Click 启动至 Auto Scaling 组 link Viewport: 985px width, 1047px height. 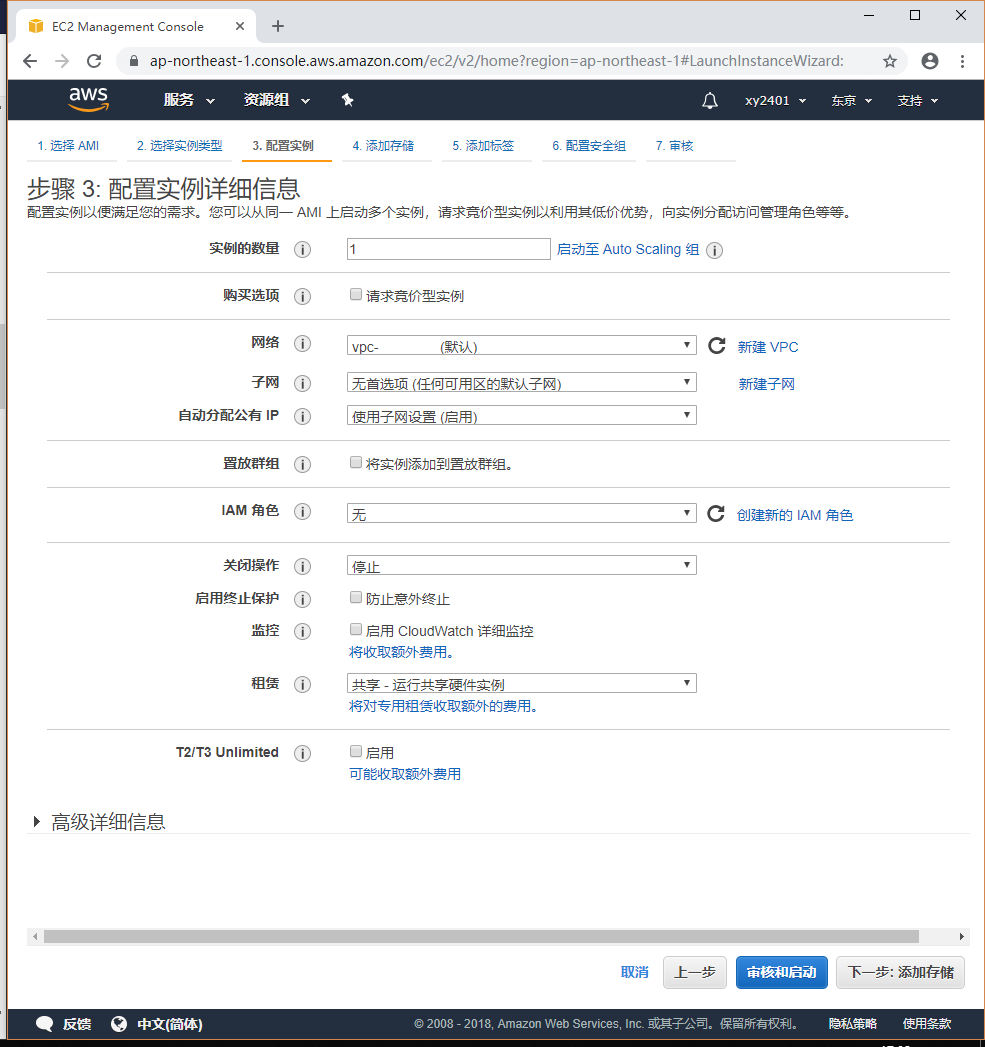pos(628,250)
